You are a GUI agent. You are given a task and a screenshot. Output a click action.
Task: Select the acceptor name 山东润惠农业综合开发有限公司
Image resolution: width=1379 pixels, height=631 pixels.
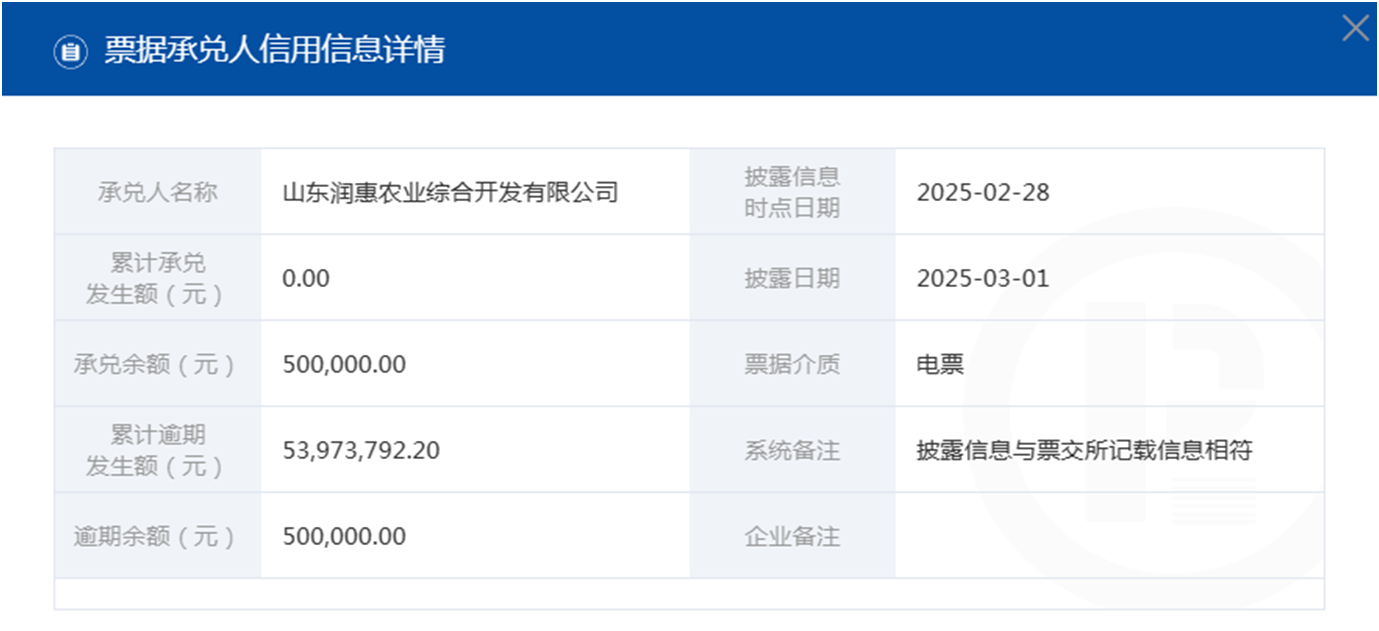[451, 192]
